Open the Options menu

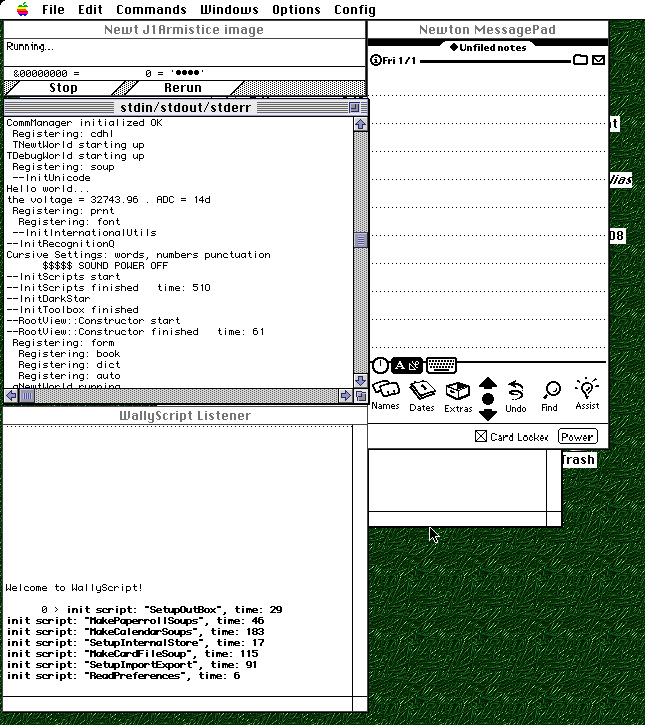(296, 10)
